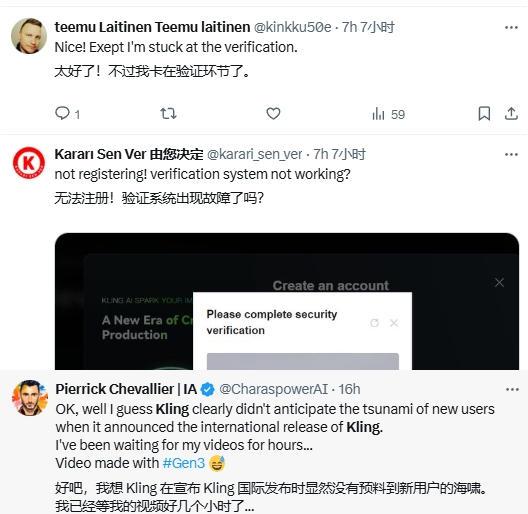Screen dimensions: 528x514
Task: Bookmark teemu Laitinen's tweet
Action: [x=484, y=114]
